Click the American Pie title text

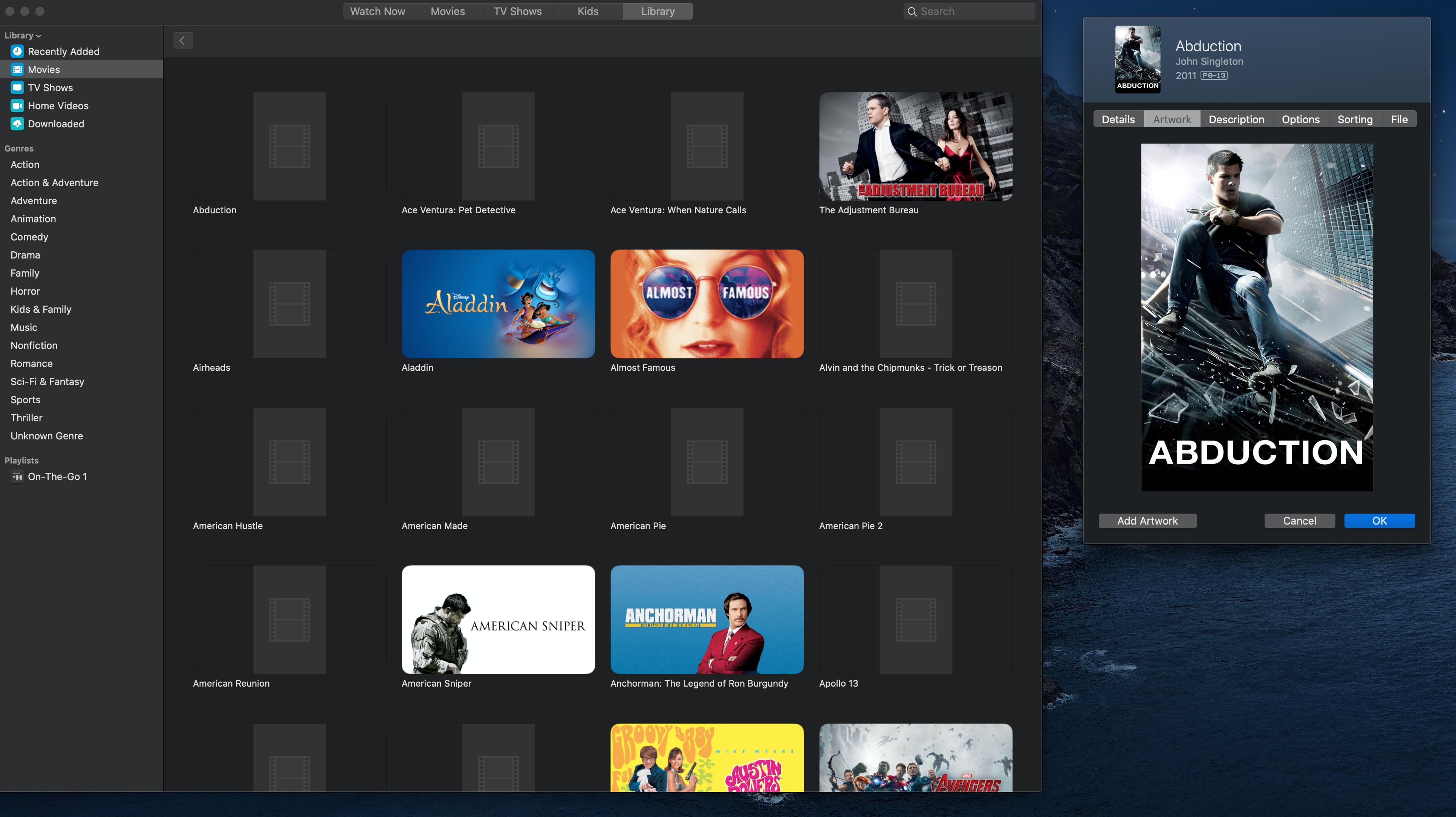[x=638, y=526]
